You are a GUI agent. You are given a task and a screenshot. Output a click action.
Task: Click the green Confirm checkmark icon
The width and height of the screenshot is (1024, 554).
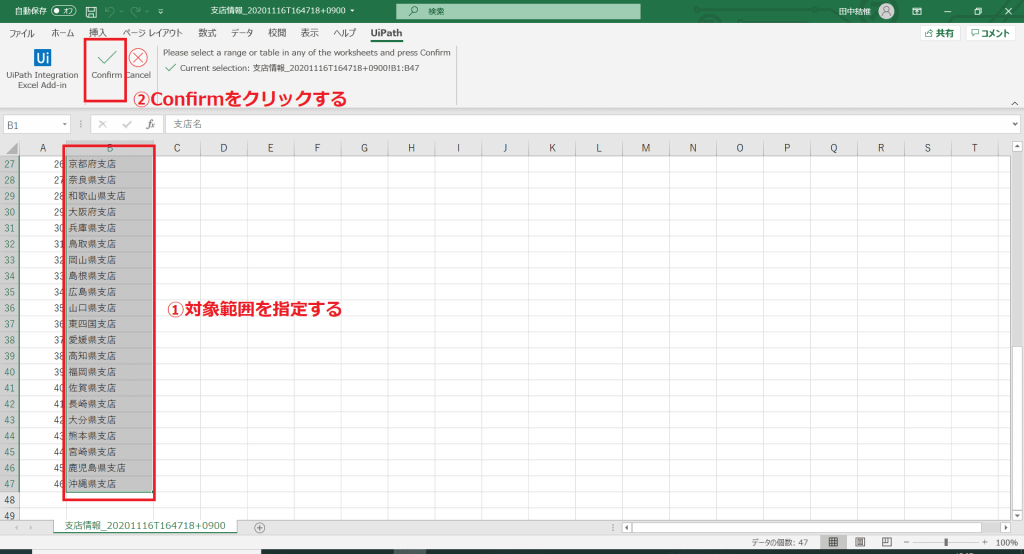point(106,58)
